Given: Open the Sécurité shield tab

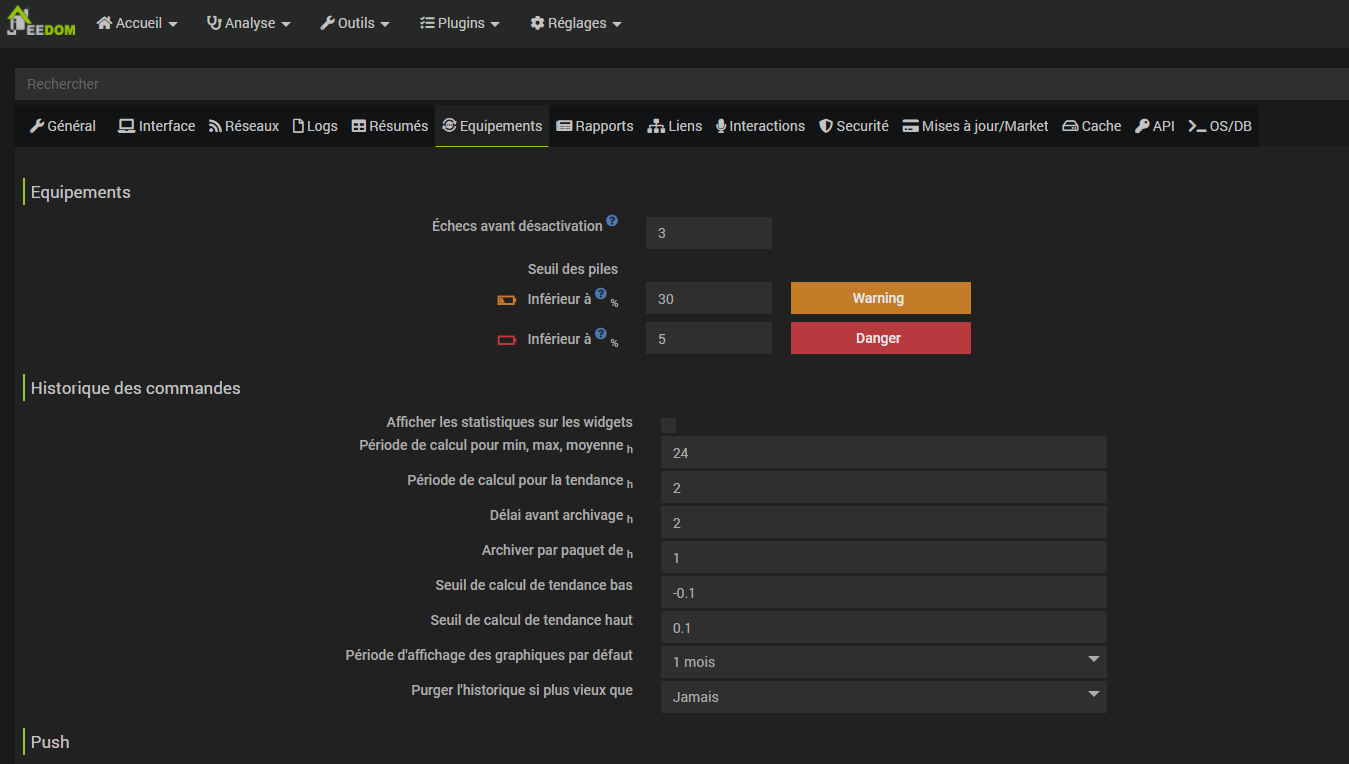Looking at the screenshot, I should (x=853, y=126).
